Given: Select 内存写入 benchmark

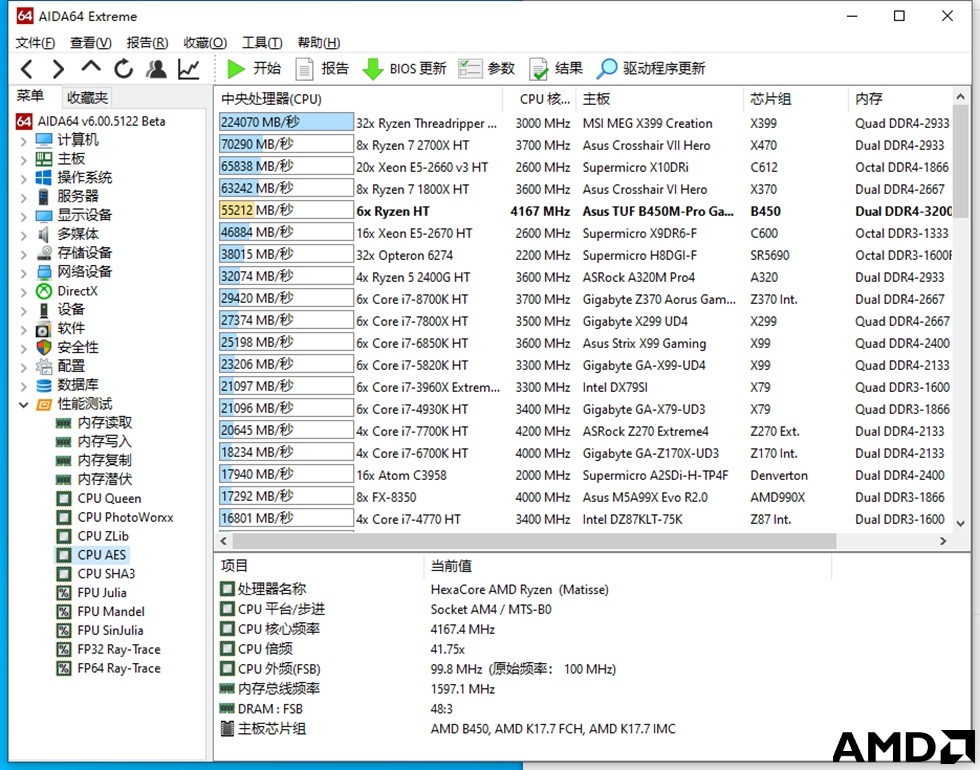Looking at the screenshot, I should 104,442.
